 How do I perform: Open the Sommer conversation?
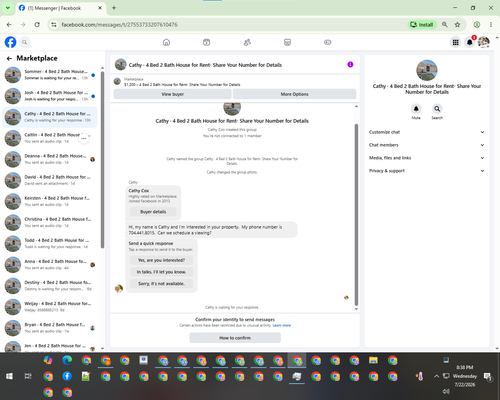point(50,75)
